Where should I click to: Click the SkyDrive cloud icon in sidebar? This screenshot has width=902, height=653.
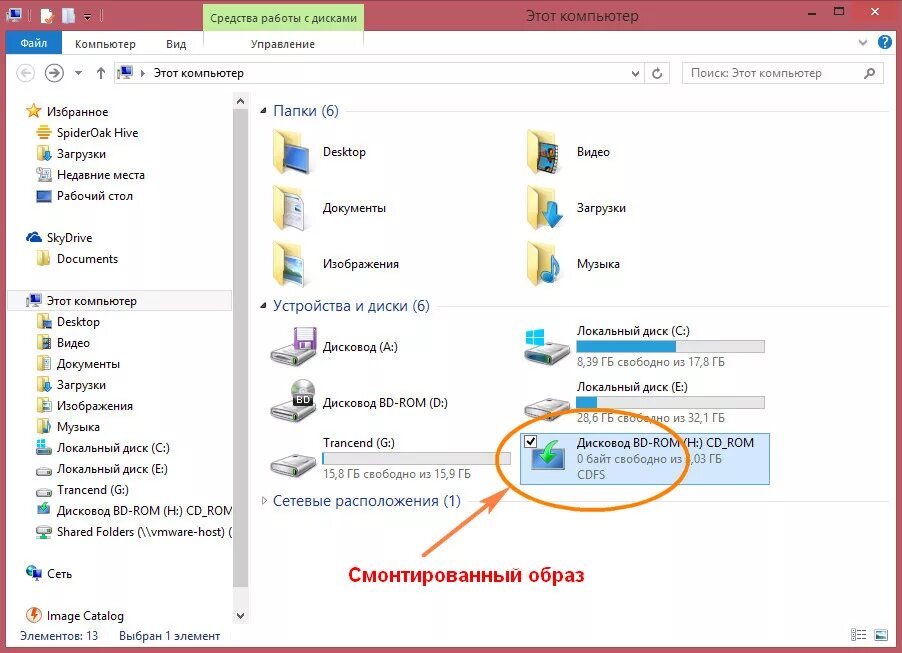point(34,237)
